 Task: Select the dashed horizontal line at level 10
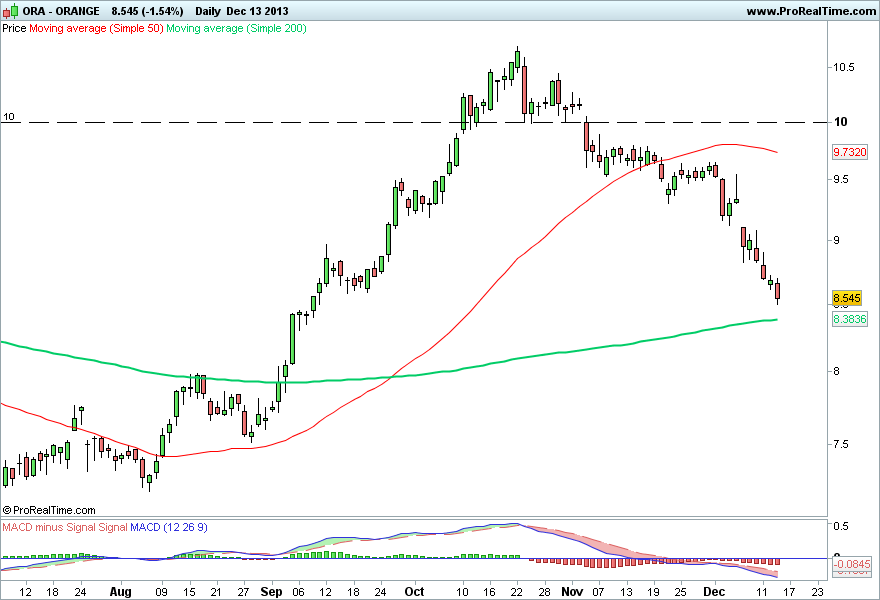point(414,122)
